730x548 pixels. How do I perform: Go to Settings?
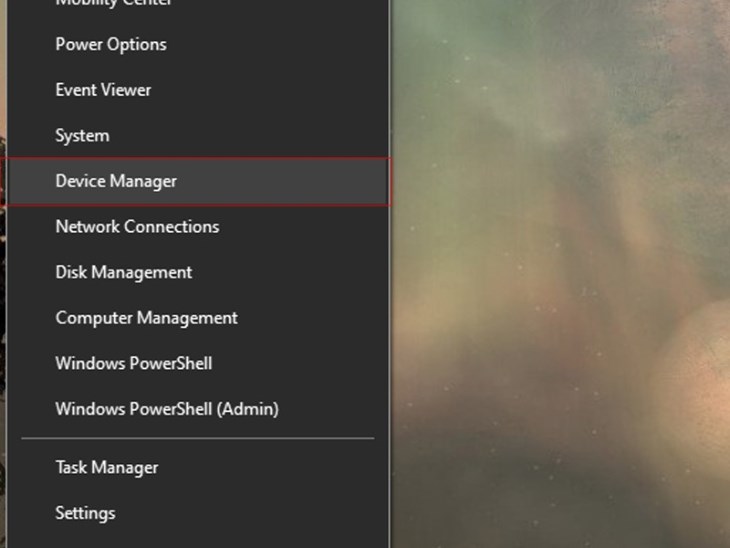pyautogui.click(x=85, y=513)
